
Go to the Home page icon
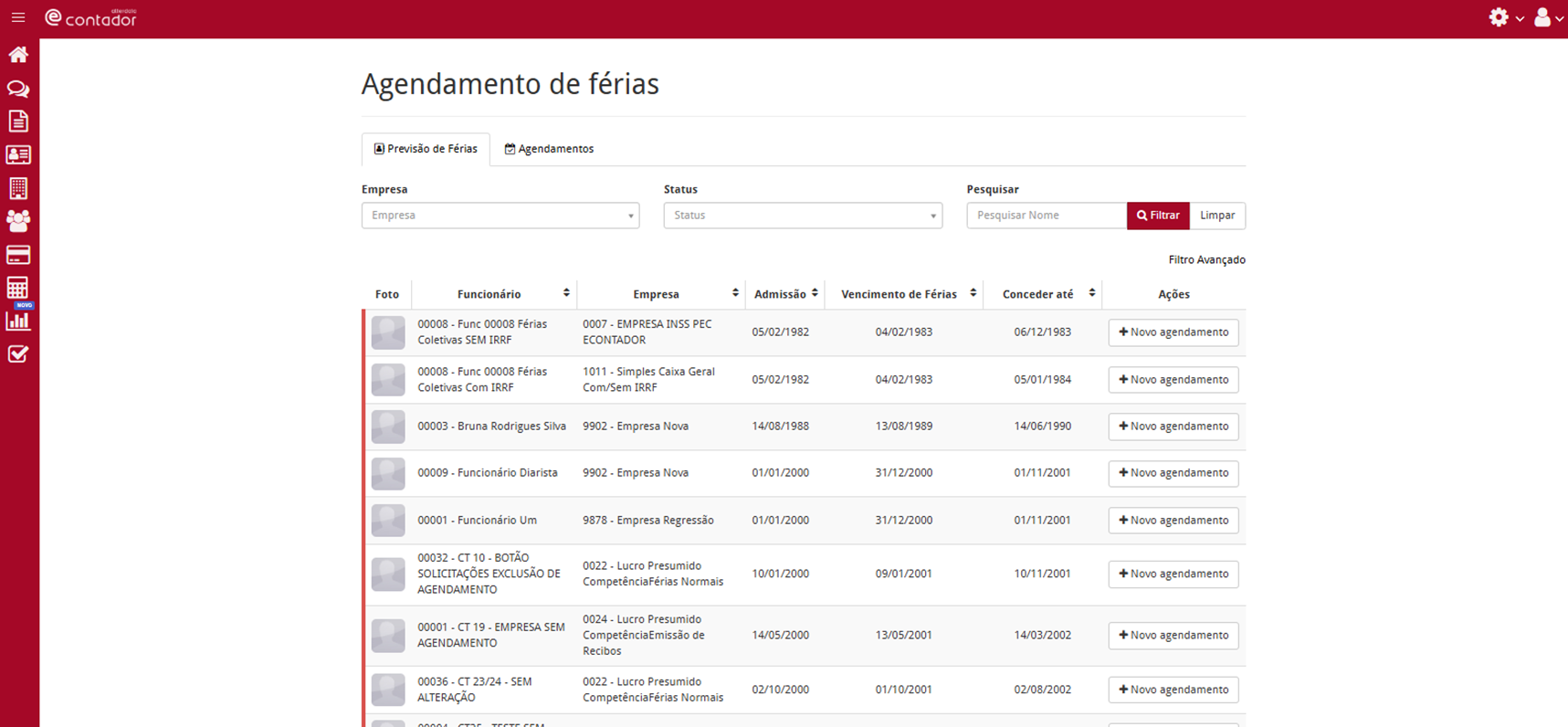[18, 55]
